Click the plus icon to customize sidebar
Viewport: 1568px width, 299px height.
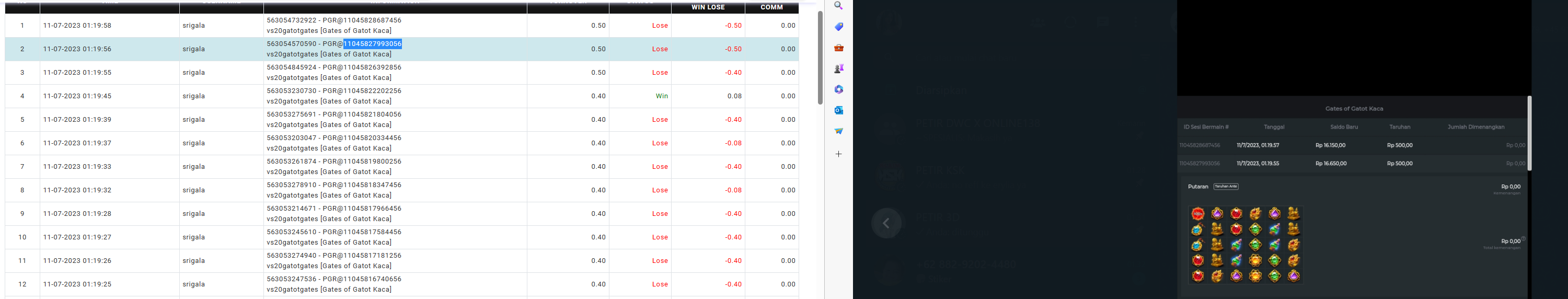coord(839,154)
